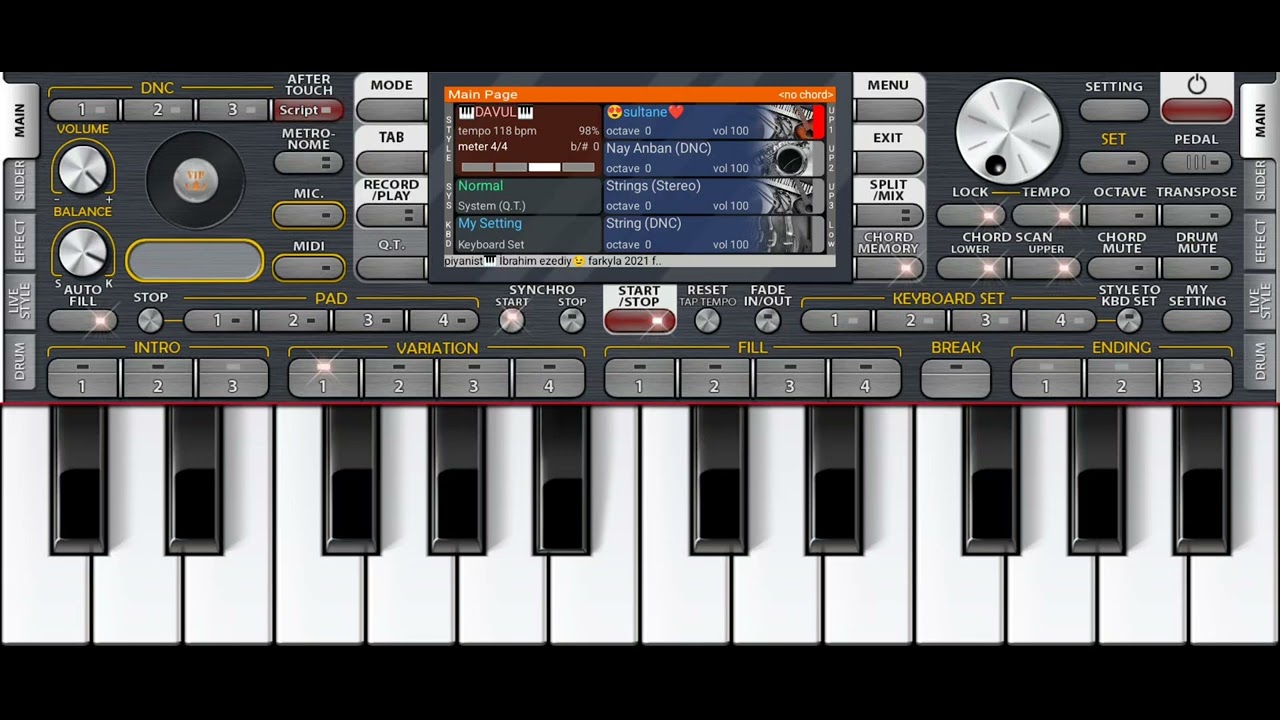This screenshot has width=1280, height=720.
Task: Select Ending 2
Action: [x=1121, y=378]
